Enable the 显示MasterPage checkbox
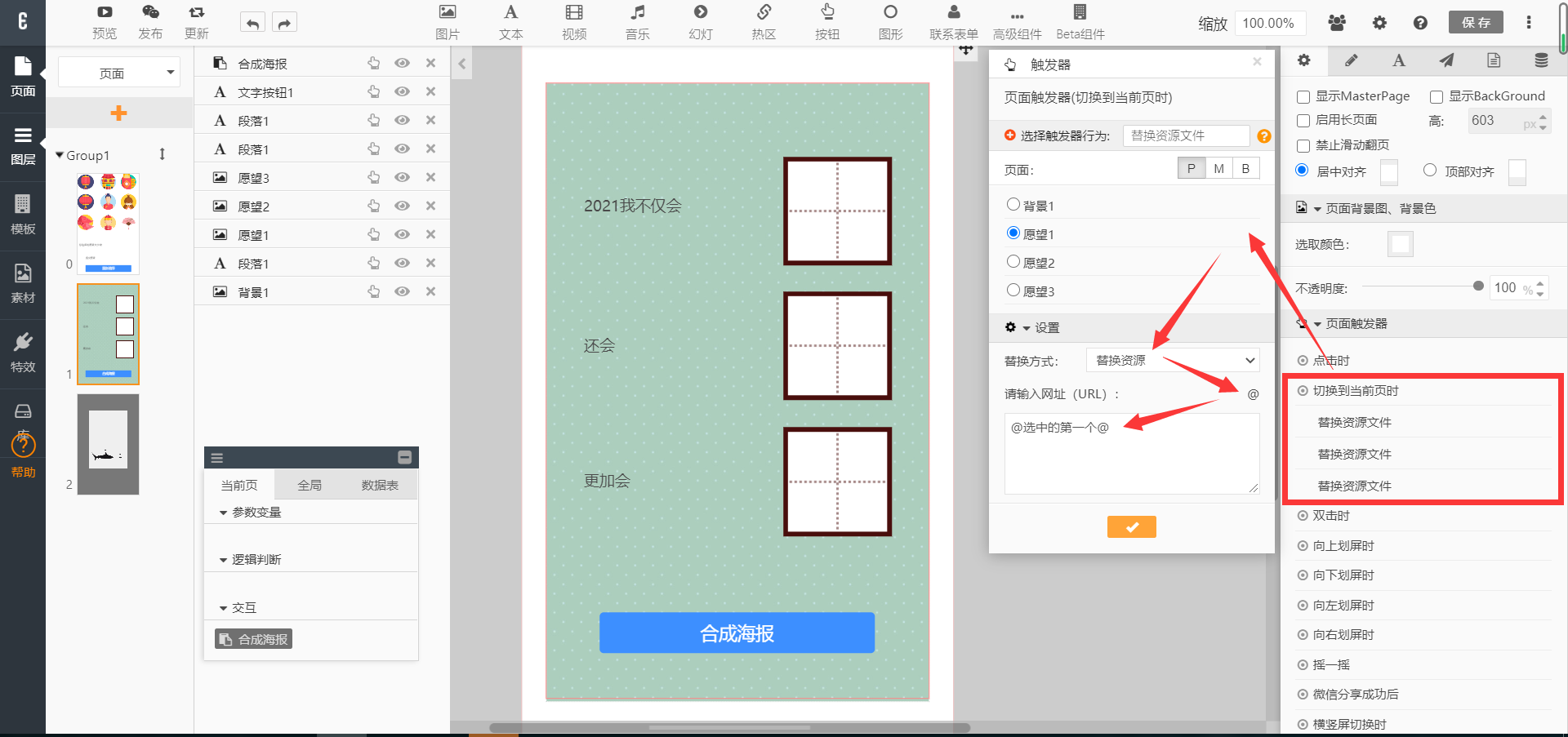This screenshot has width=1568, height=737. [x=1303, y=97]
